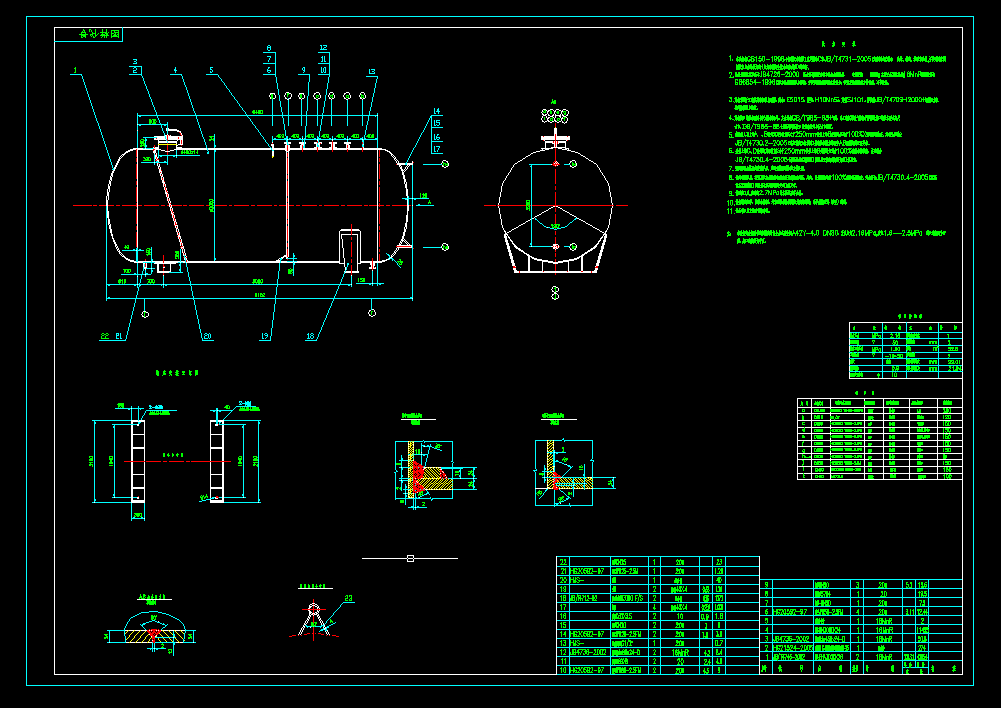Image resolution: width=1001 pixels, height=708 pixels.
Task: Select callout number 22 at bottom left of the vessel
Action: pyautogui.click(x=105, y=336)
